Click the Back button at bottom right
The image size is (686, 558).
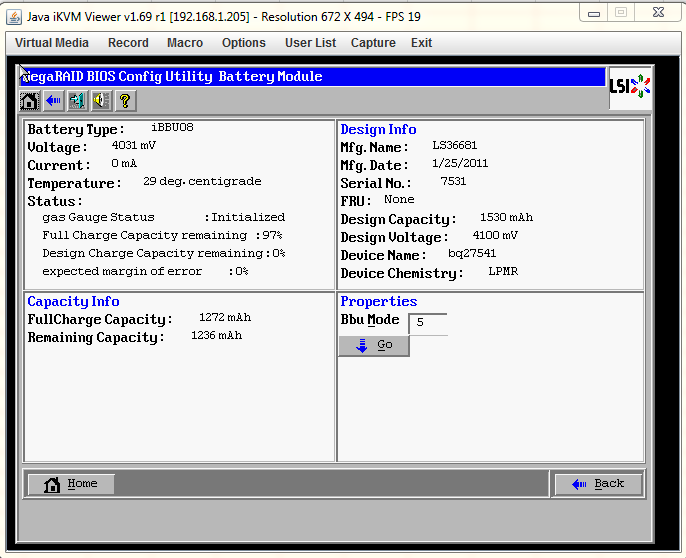[598, 484]
